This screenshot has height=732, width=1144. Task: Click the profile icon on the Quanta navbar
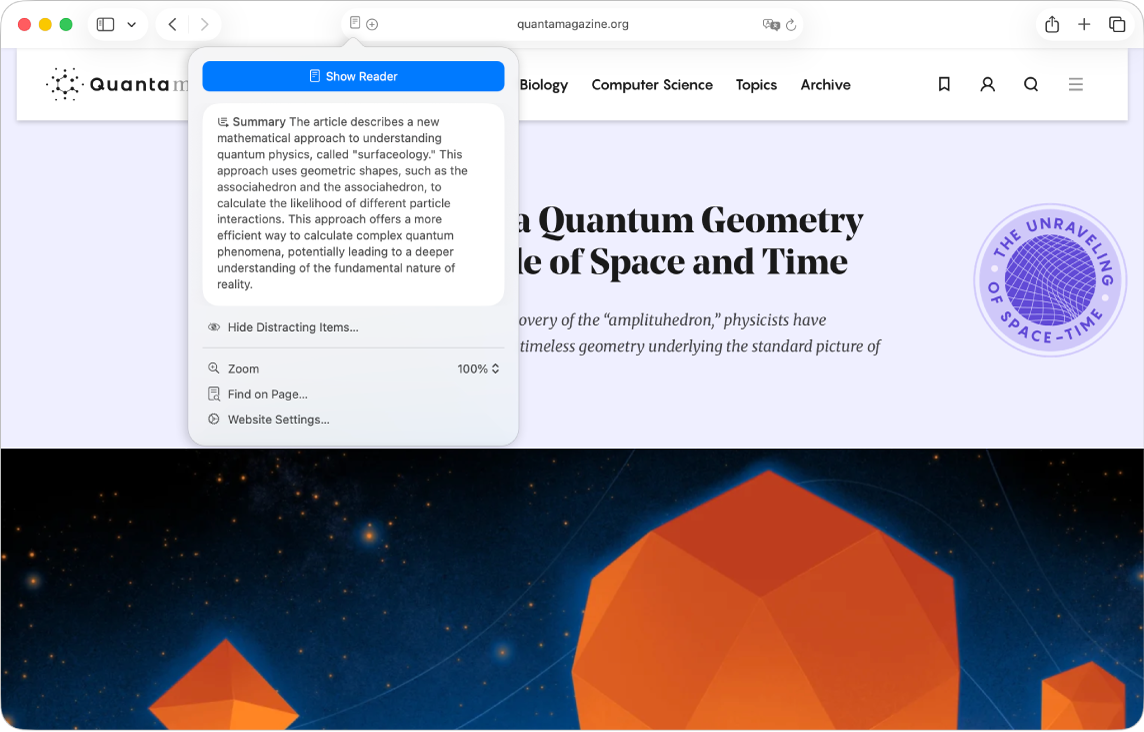(987, 84)
